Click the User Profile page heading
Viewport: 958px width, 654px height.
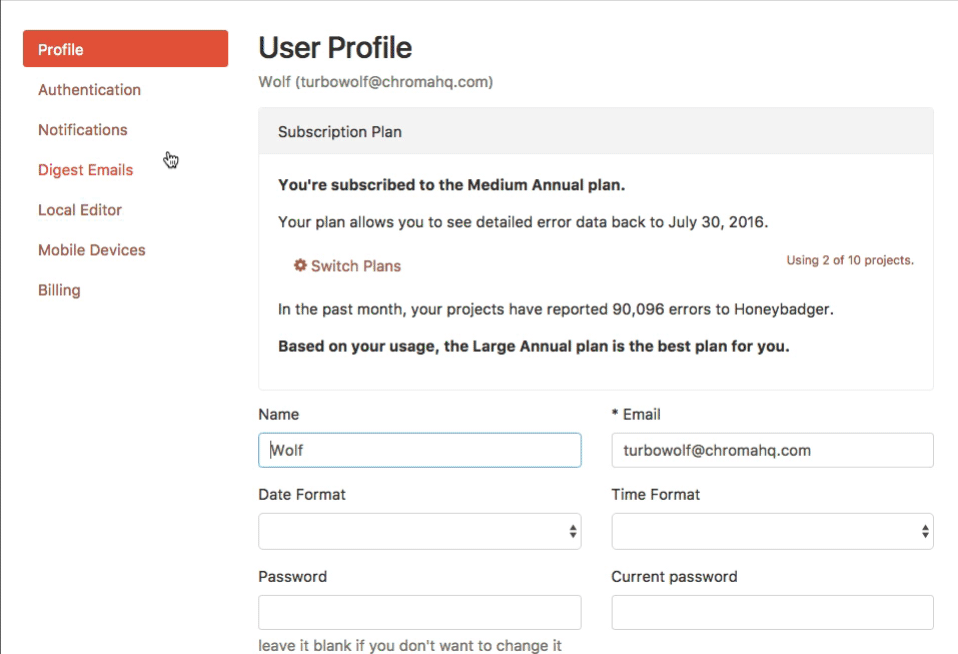[x=335, y=48]
